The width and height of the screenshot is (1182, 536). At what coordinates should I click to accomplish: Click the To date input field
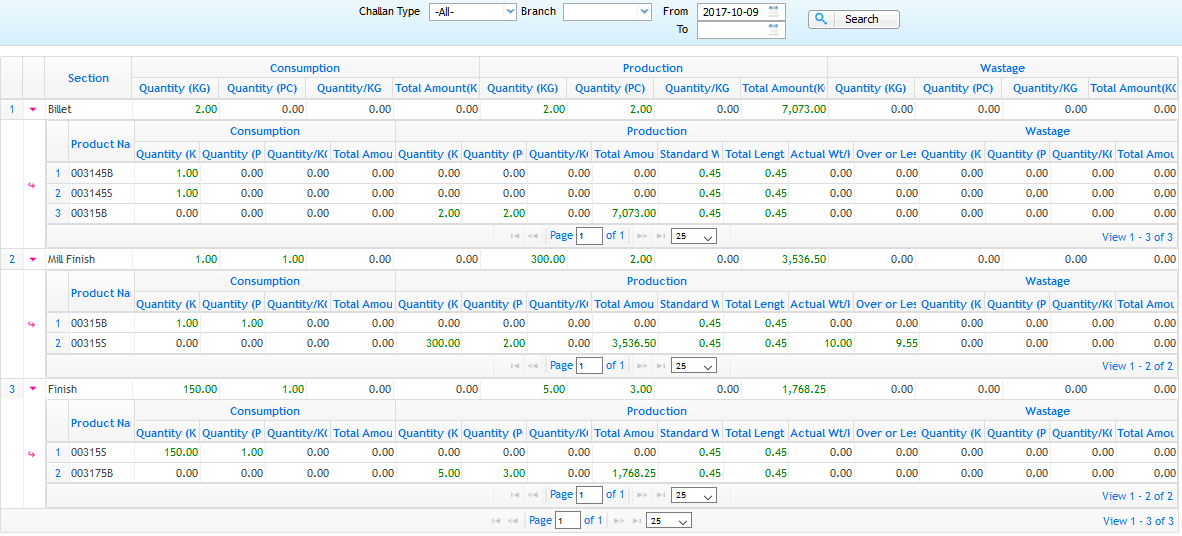pyautogui.click(x=732, y=30)
